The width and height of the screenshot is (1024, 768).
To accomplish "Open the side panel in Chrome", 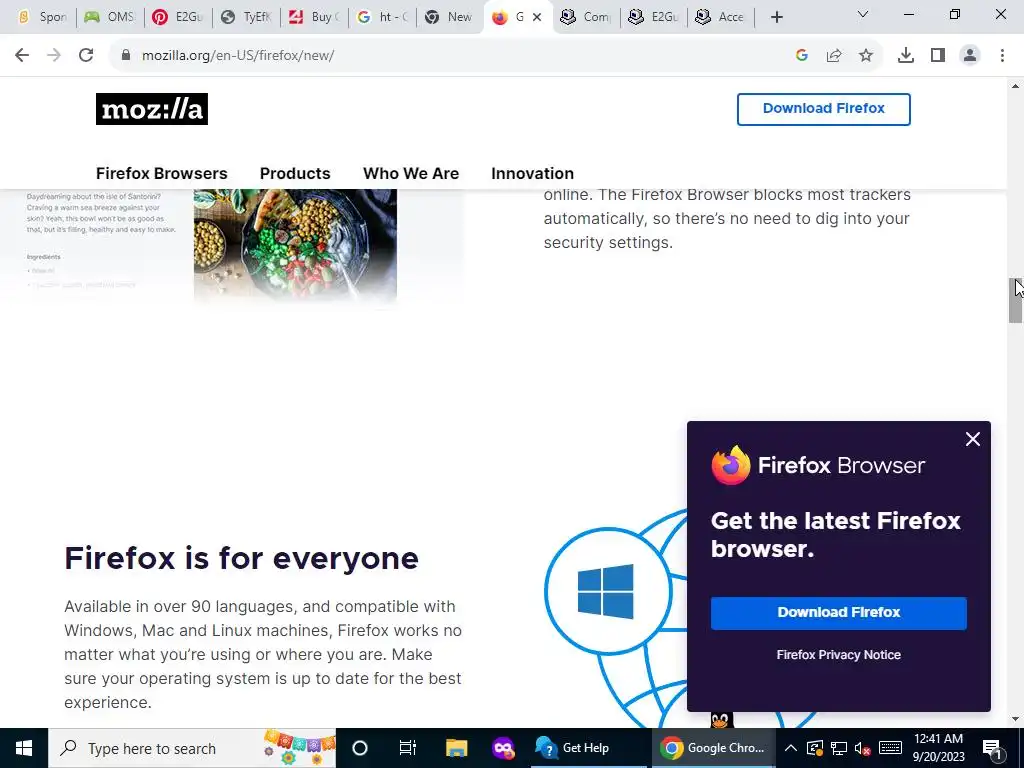I will point(938,56).
